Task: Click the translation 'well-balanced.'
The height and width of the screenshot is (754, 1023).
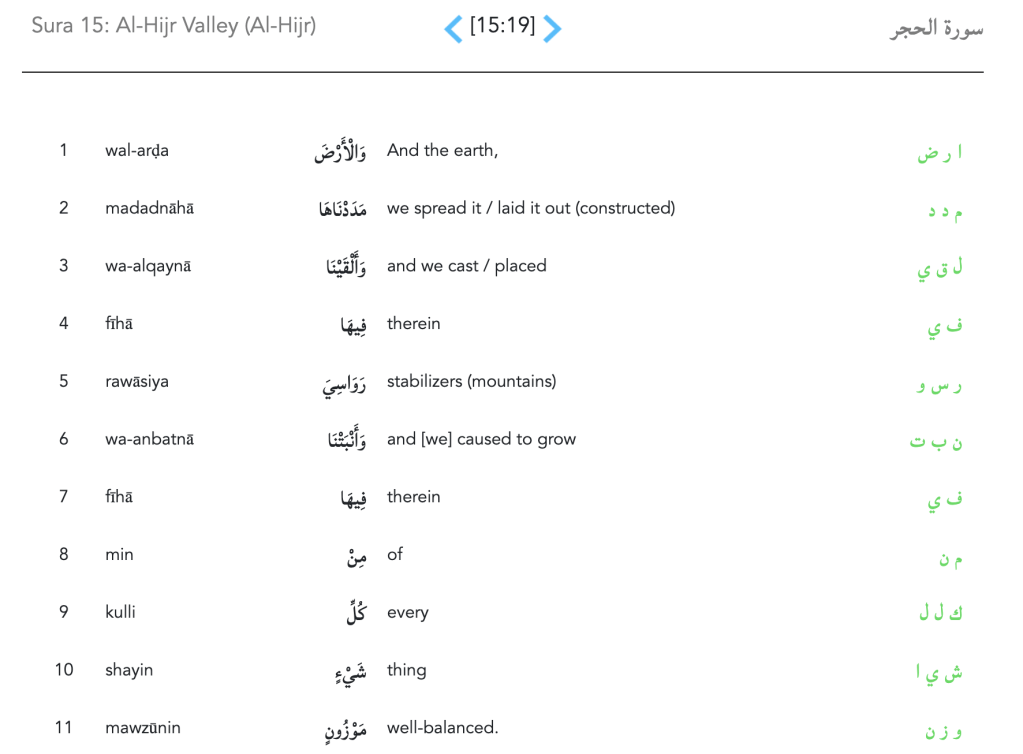Action: (x=443, y=727)
